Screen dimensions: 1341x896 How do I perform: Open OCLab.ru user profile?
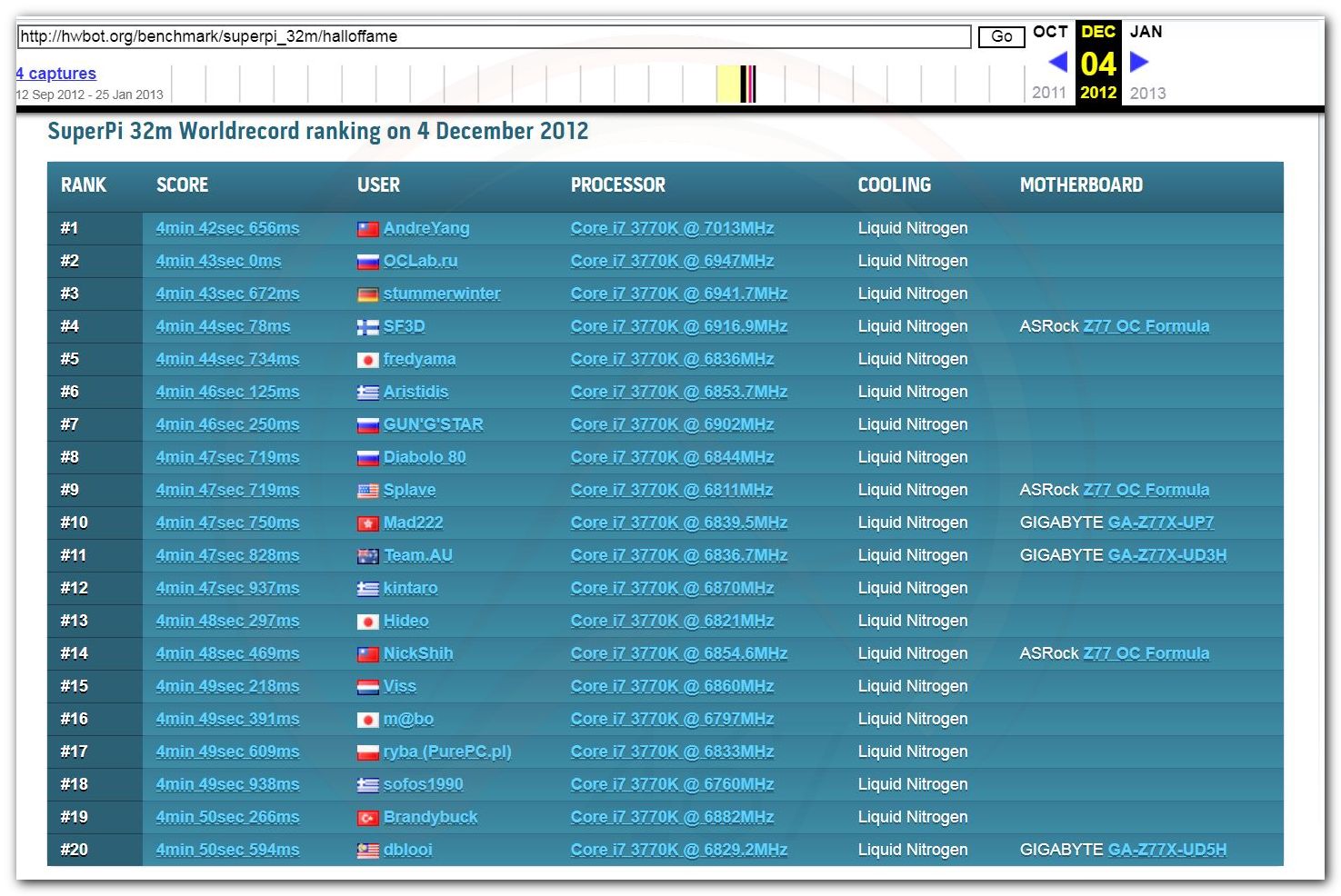click(420, 261)
